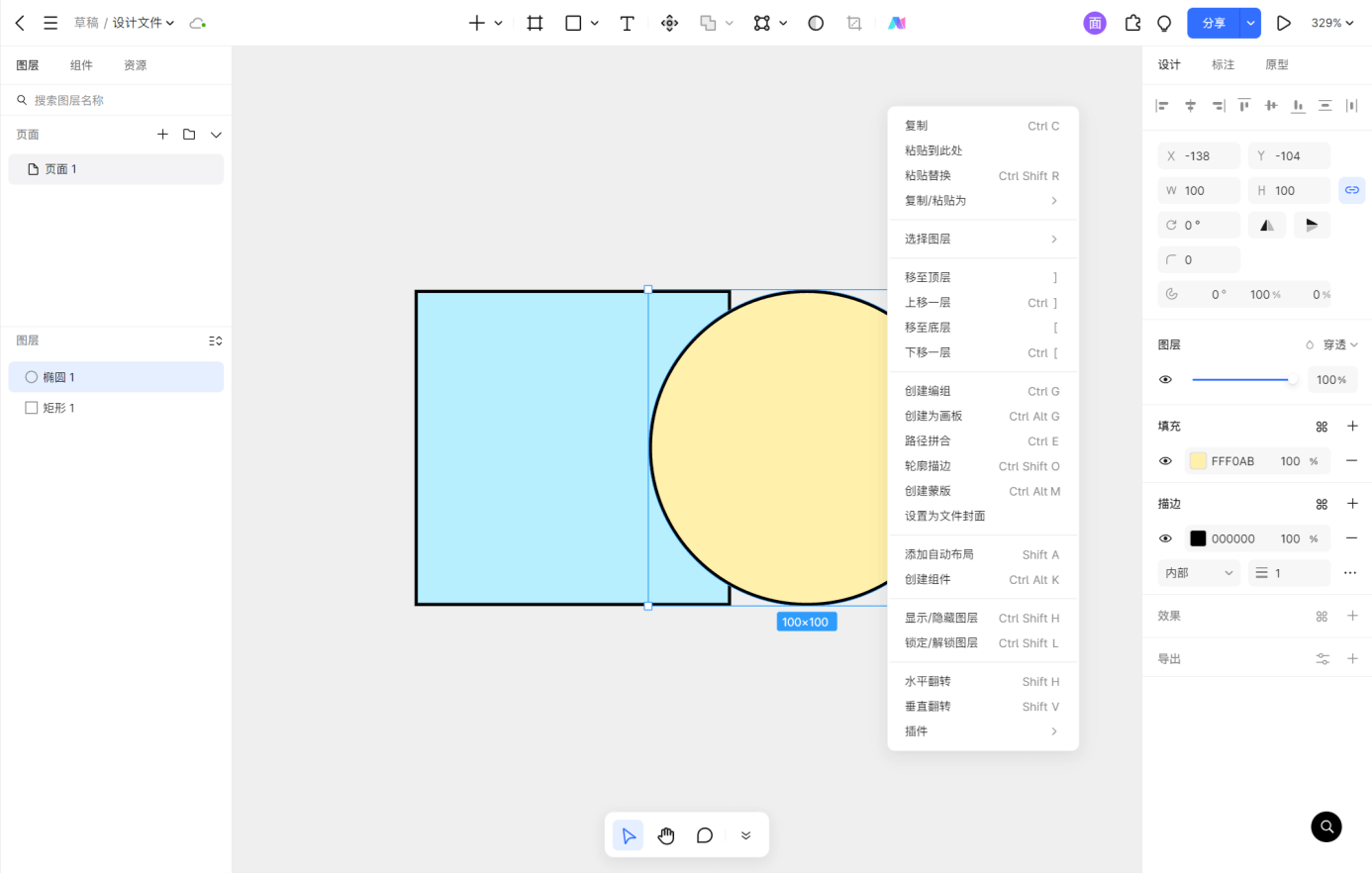Switch to the 原型 tab
1372x873 pixels.
pos(1277,64)
